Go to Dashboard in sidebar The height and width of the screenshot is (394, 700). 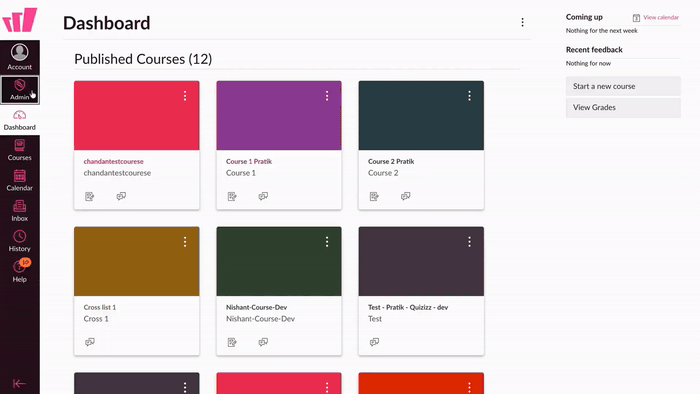click(20, 120)
